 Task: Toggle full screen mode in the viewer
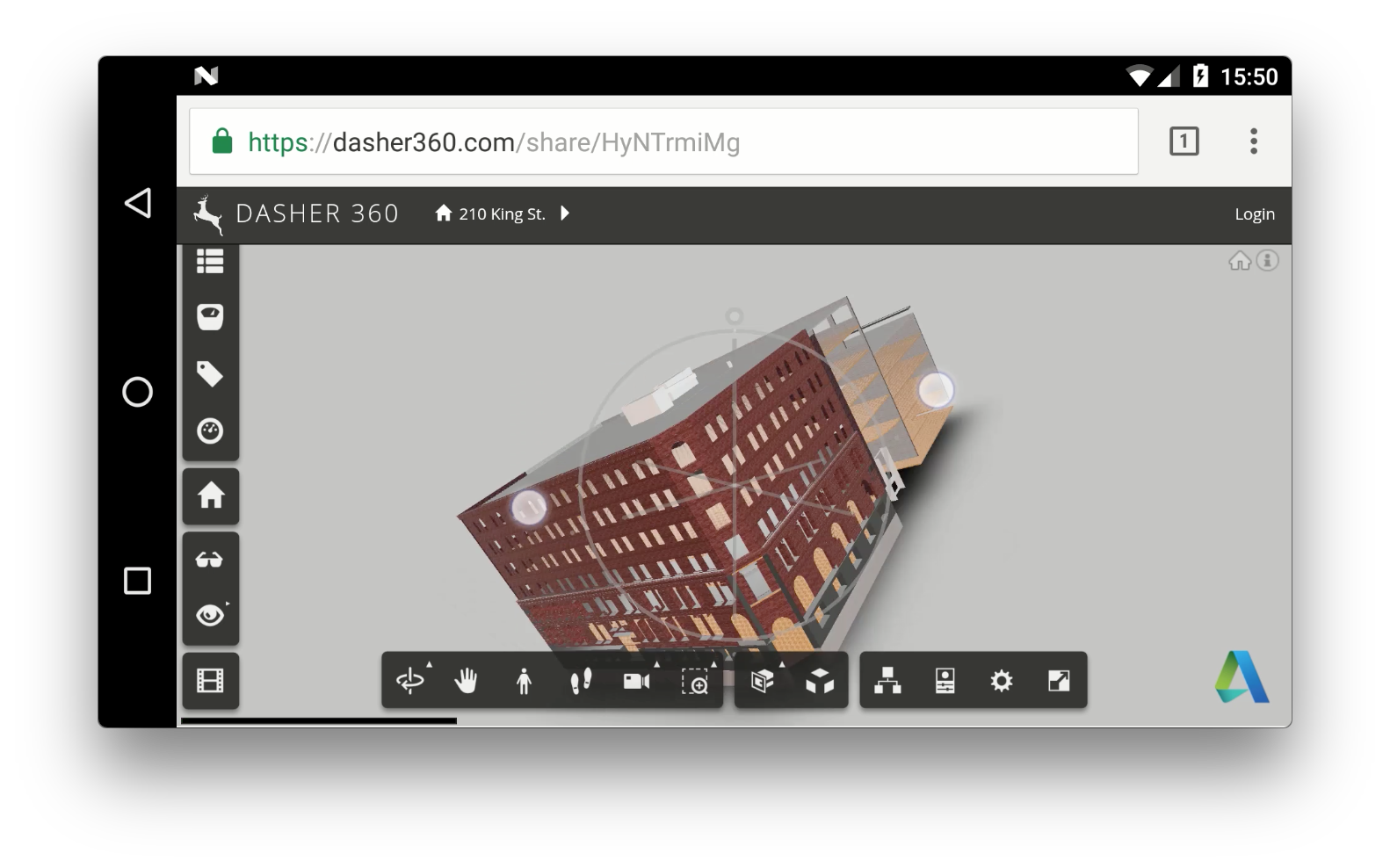1059,681
